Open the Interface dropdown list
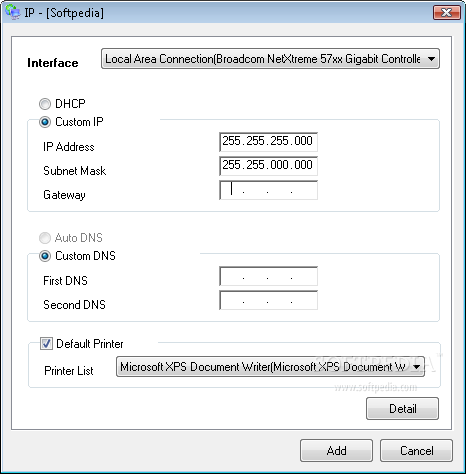Viewport: 466px width, 474px height. point(270,59)
